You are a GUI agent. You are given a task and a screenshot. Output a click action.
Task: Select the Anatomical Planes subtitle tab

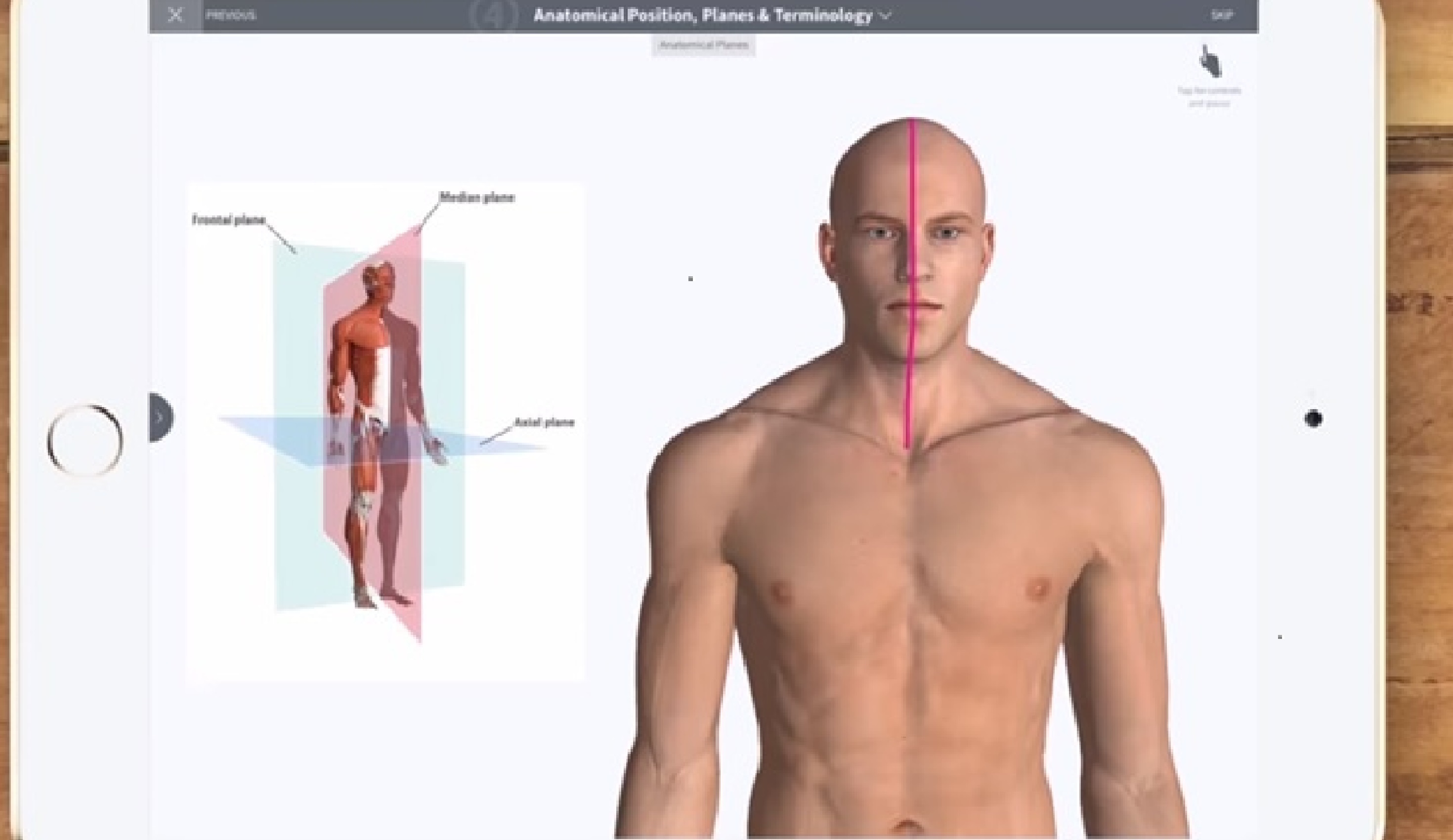point(703,45)
